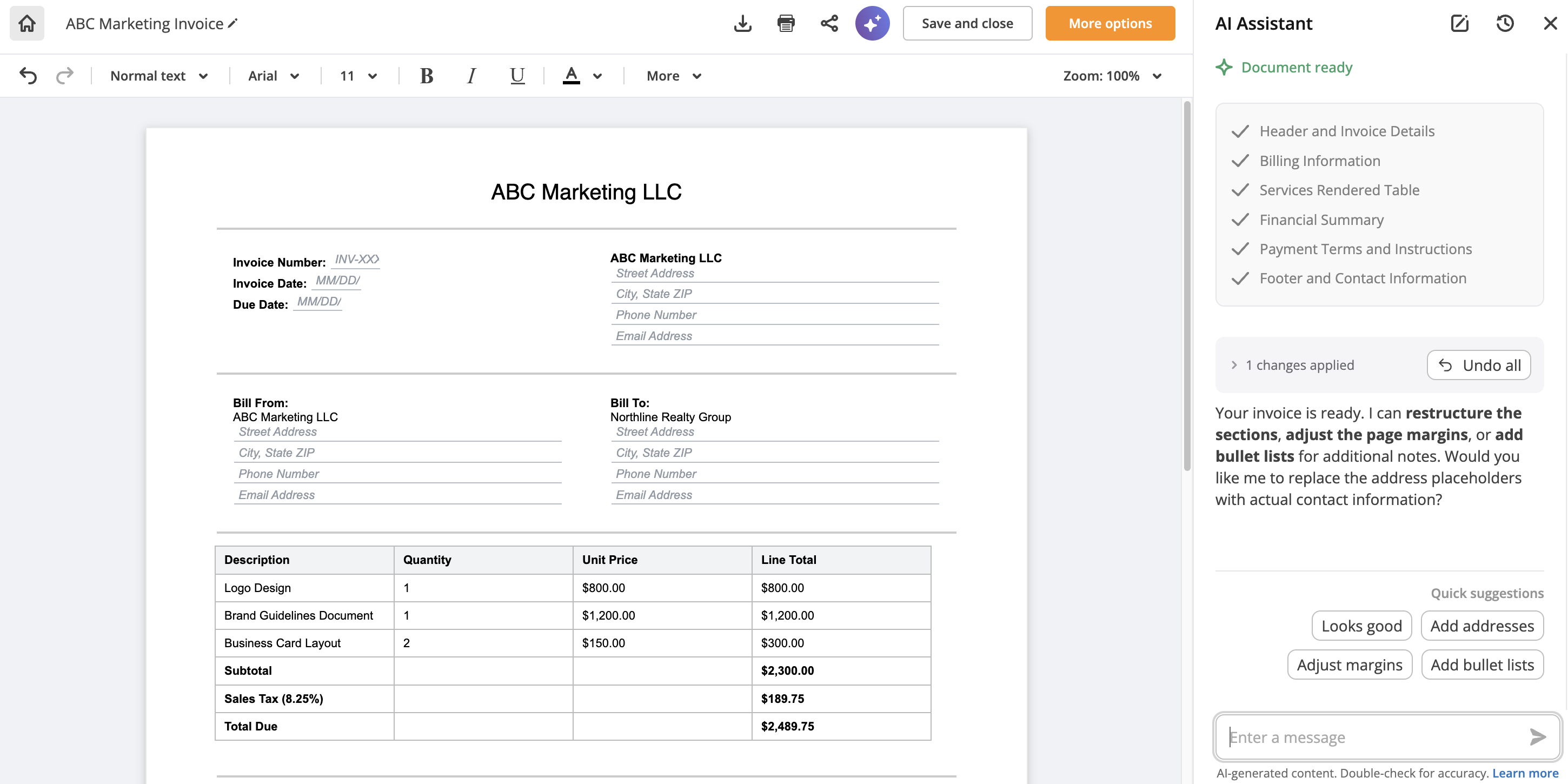The image size is (1568, 784).
Task: Click the Brand Guidelines Document cell
Action: (304, 615)
